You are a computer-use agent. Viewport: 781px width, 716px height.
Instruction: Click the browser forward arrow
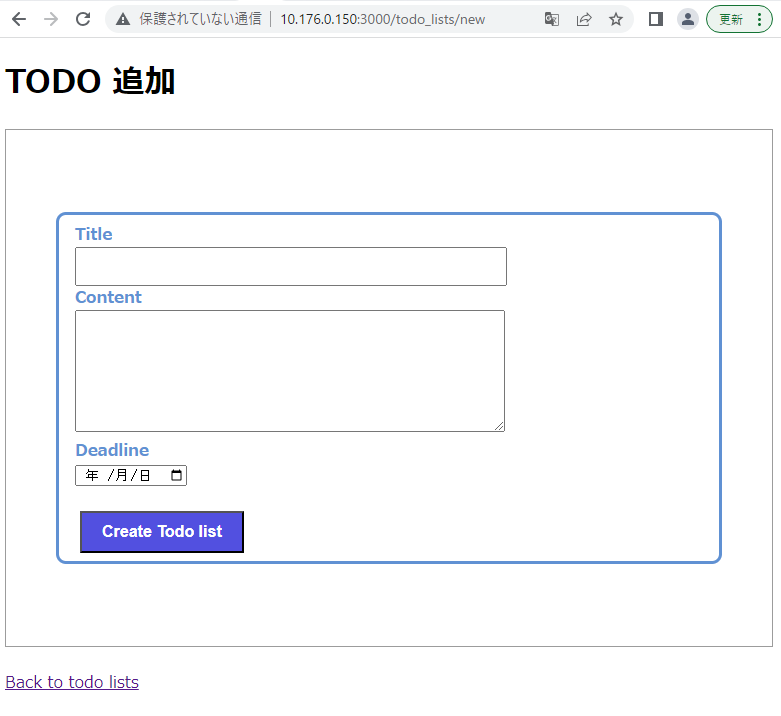[51, 19]
